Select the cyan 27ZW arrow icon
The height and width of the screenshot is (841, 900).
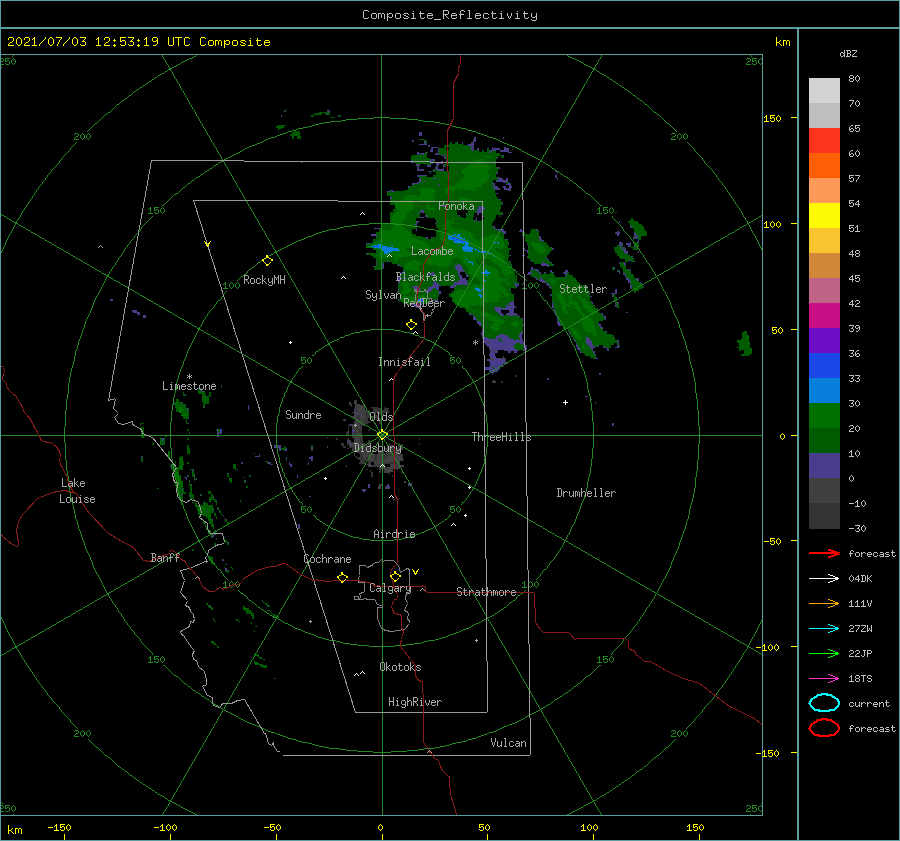(824, 628)
